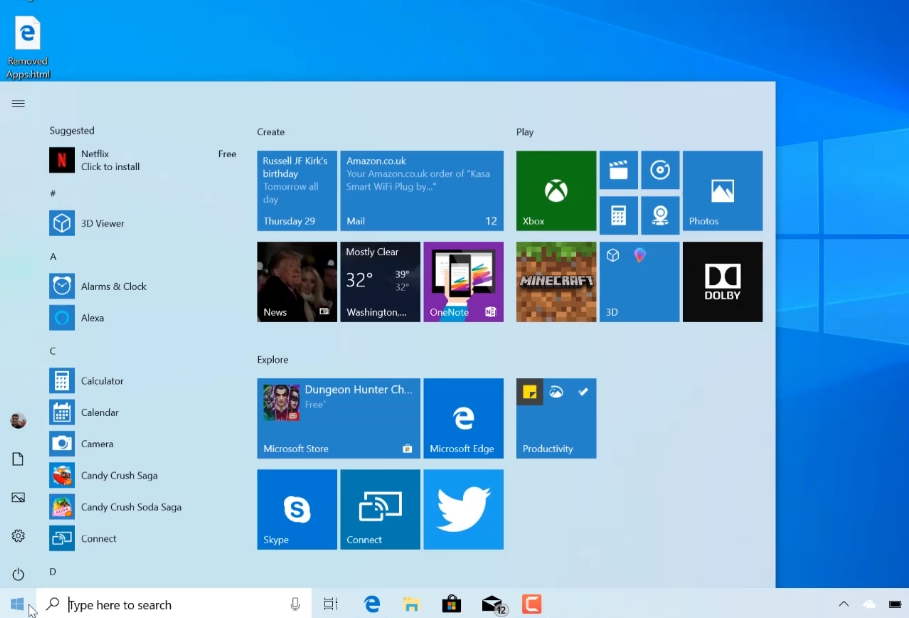Open the 3D folder tile
Screen dimensions: 909x618
pos(639,282)
